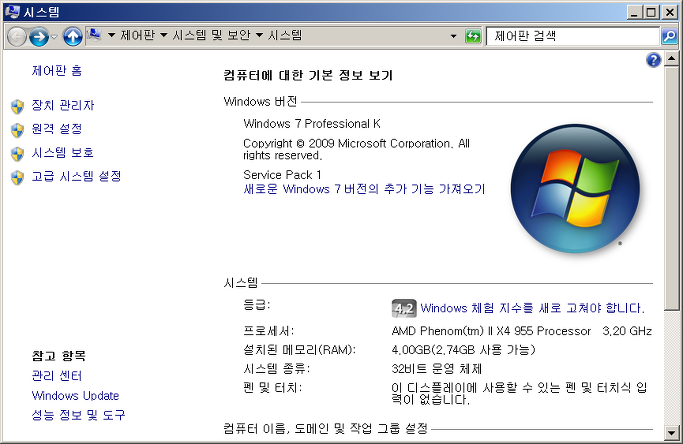
Task: Open 장치 관리자 link
Action: (63, 105)
